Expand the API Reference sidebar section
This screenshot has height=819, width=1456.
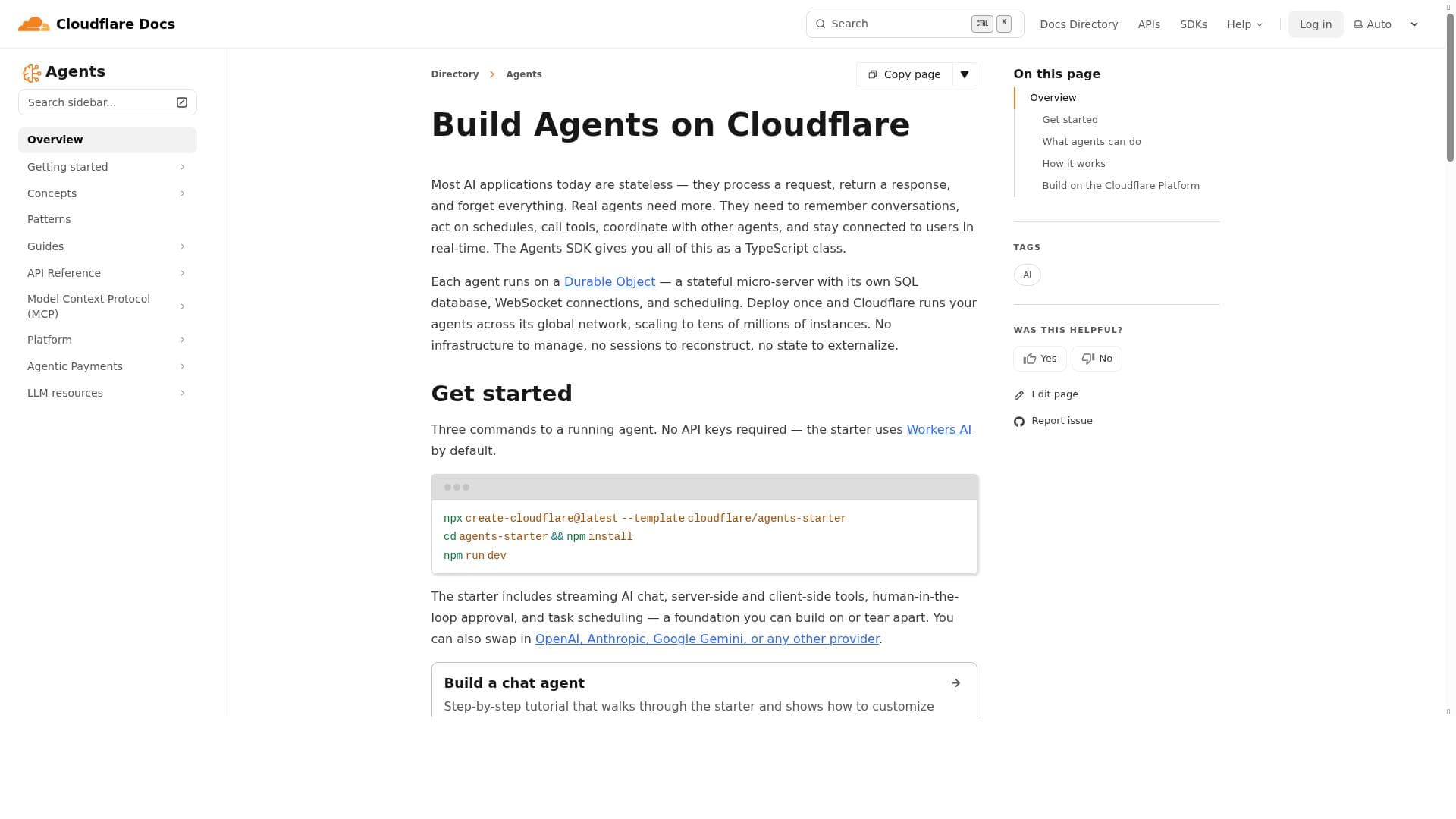click(x=182, y=273)
